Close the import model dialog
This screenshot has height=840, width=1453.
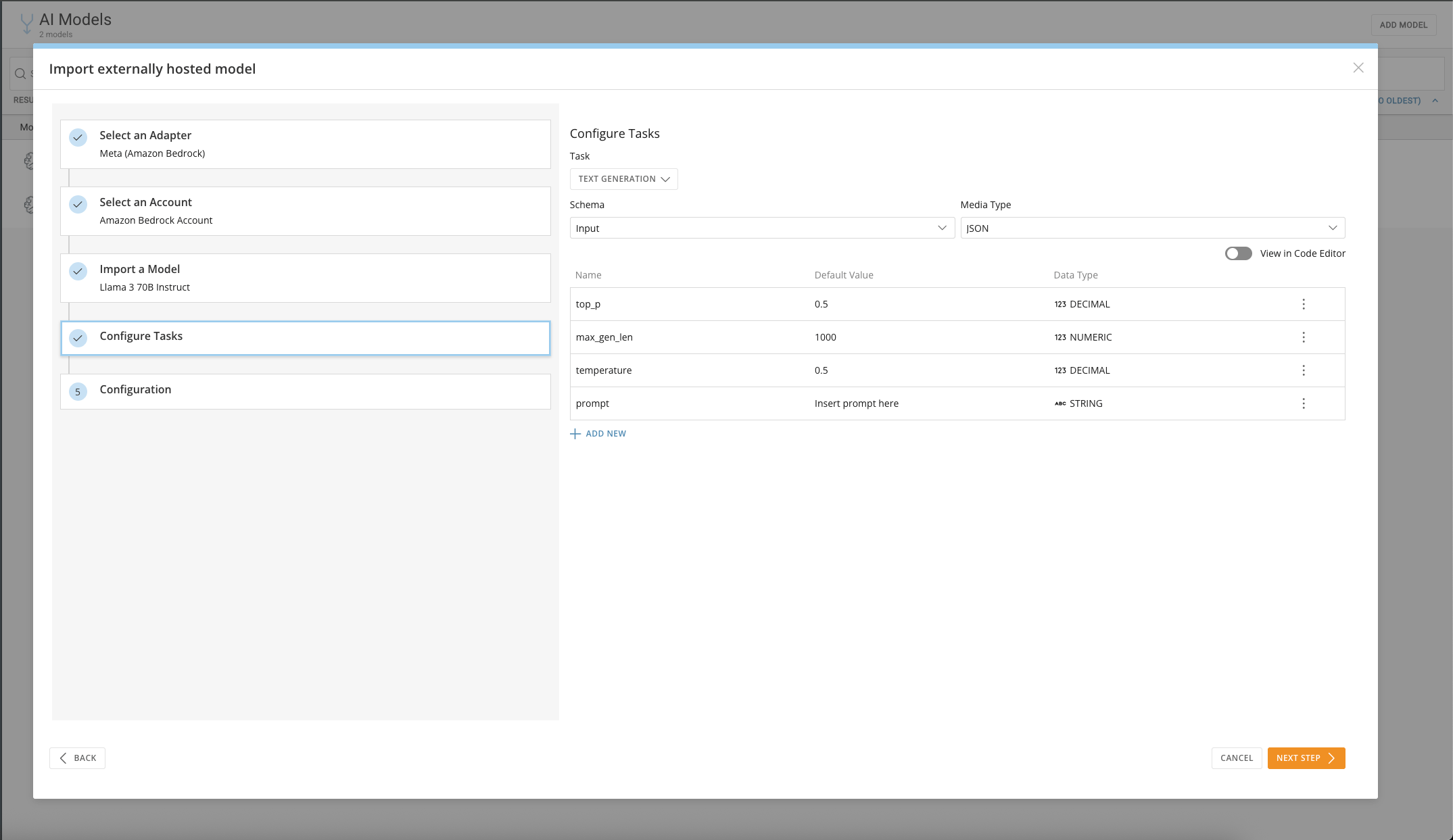coord(1358,68)
